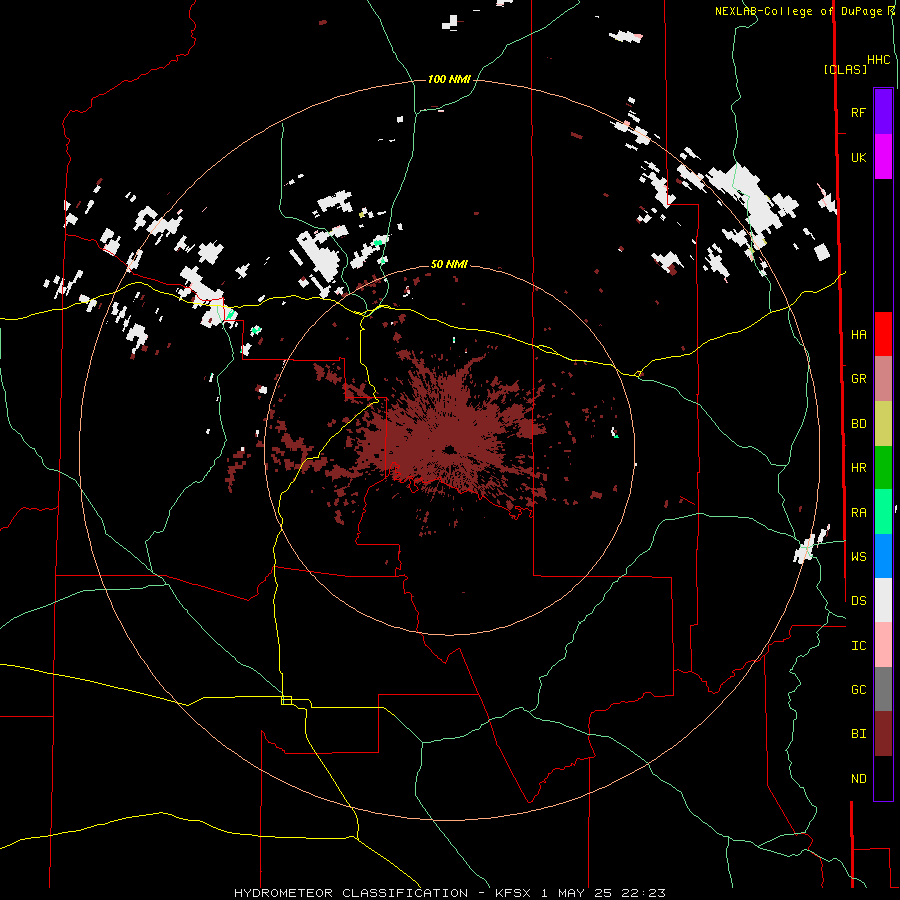
Task: Select the GR dusty pink legend swatch
Action: pyautogui.click(x=883, y=379)
